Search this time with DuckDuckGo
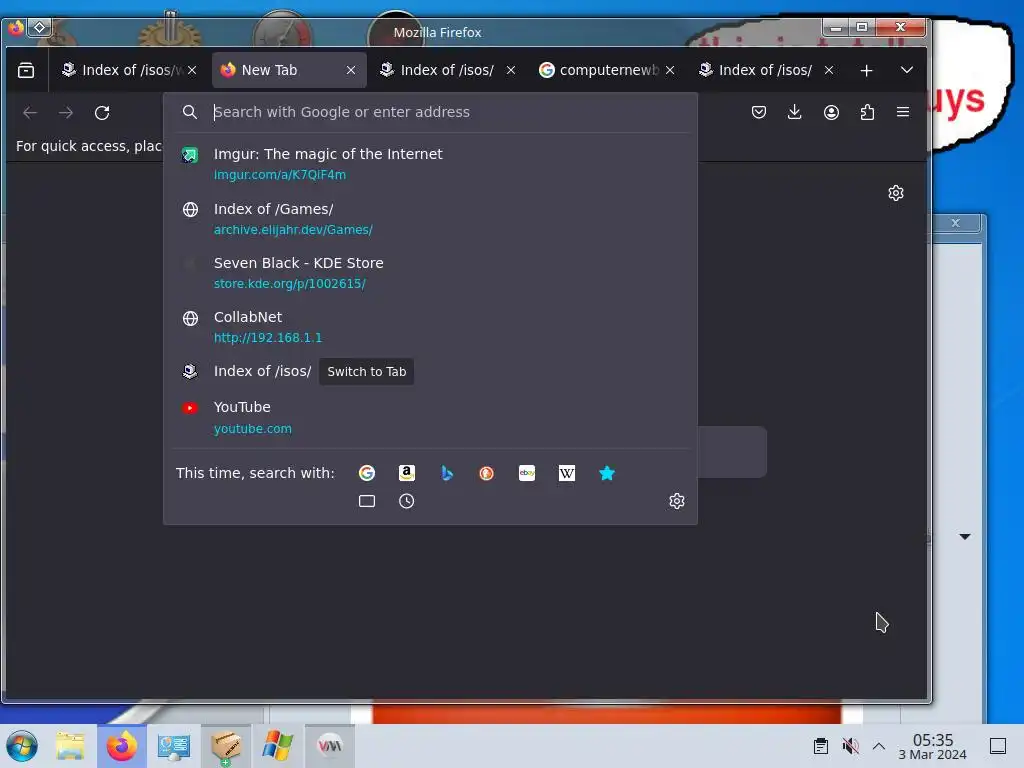1024x768 pixels. click(x=487, y=473)
